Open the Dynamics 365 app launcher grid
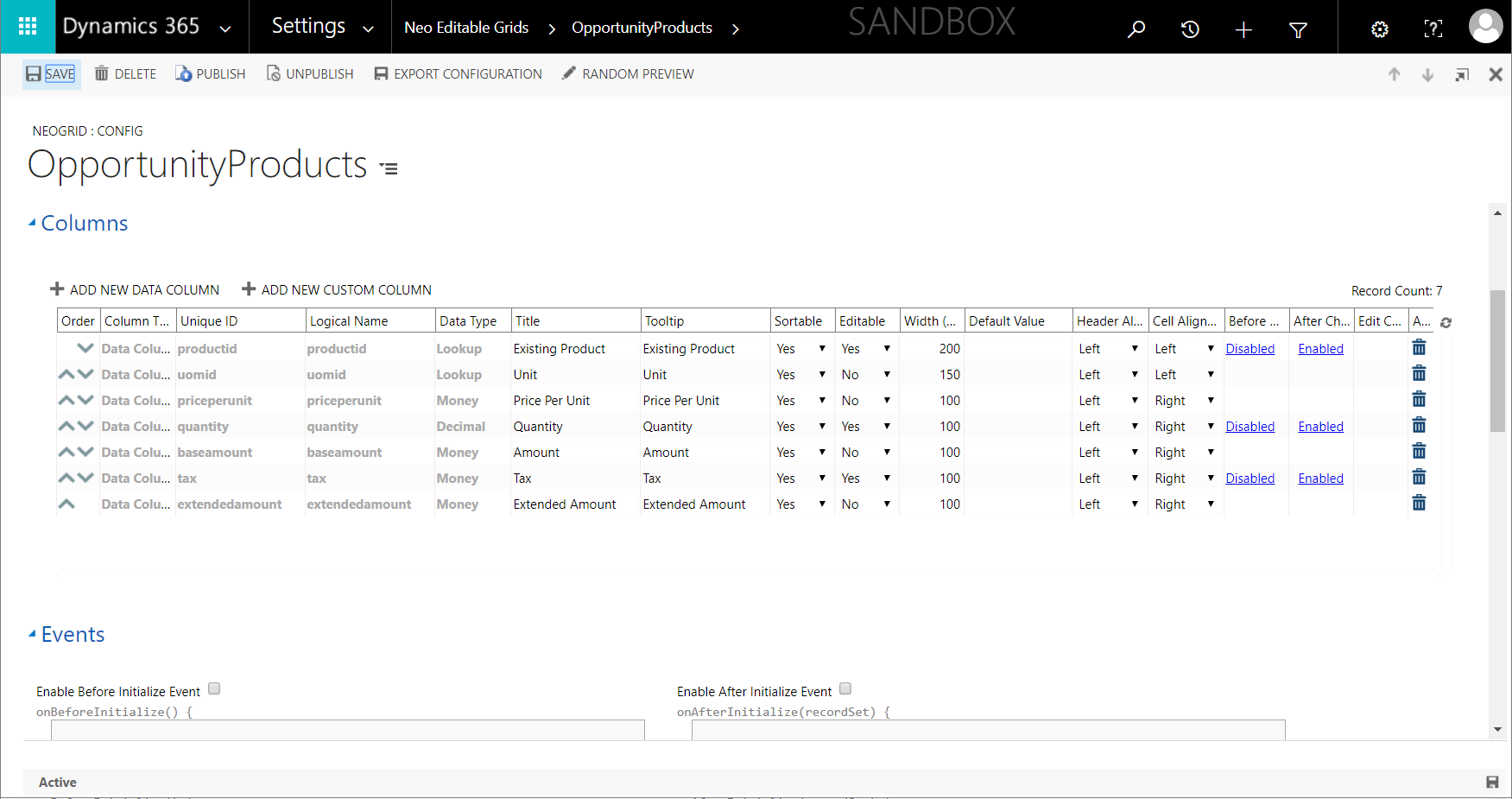 28,27
